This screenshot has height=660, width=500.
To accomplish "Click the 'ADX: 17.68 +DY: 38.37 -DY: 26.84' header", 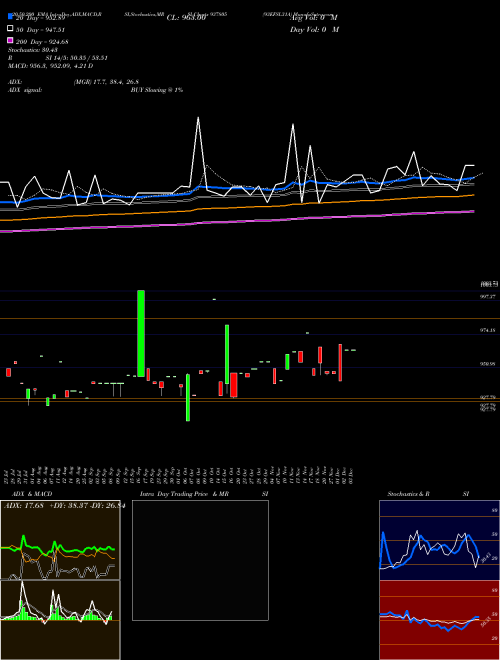I will 64,506.
